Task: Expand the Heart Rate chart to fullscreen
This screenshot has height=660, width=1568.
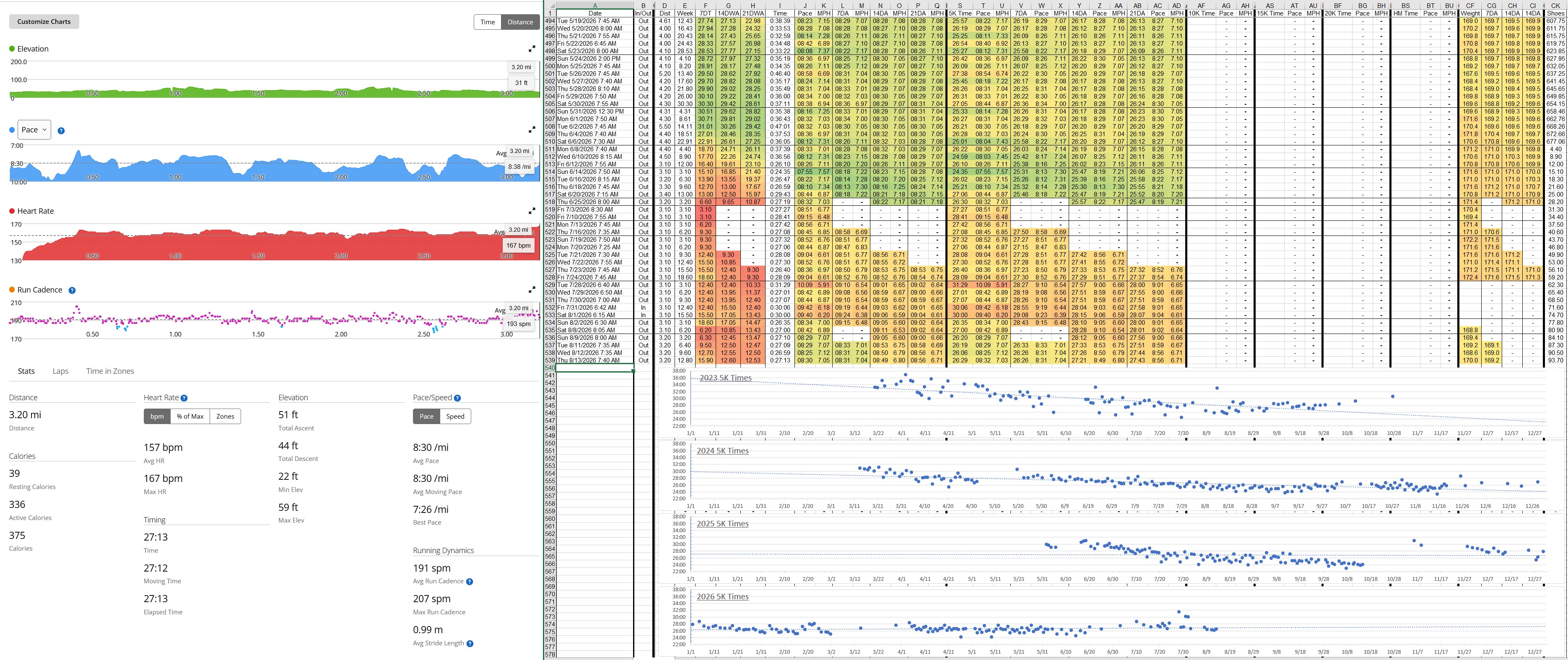Action: (x=531, y=211)
